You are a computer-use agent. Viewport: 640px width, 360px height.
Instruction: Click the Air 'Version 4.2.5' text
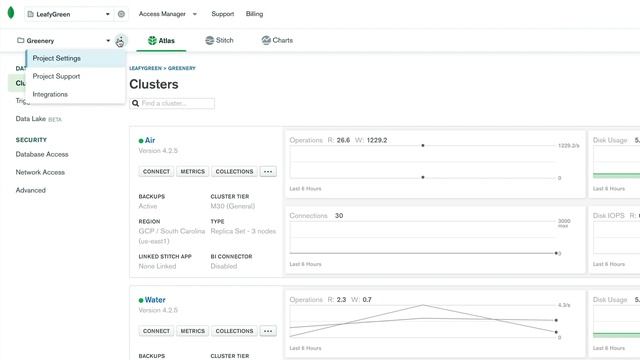coord(158,151)
